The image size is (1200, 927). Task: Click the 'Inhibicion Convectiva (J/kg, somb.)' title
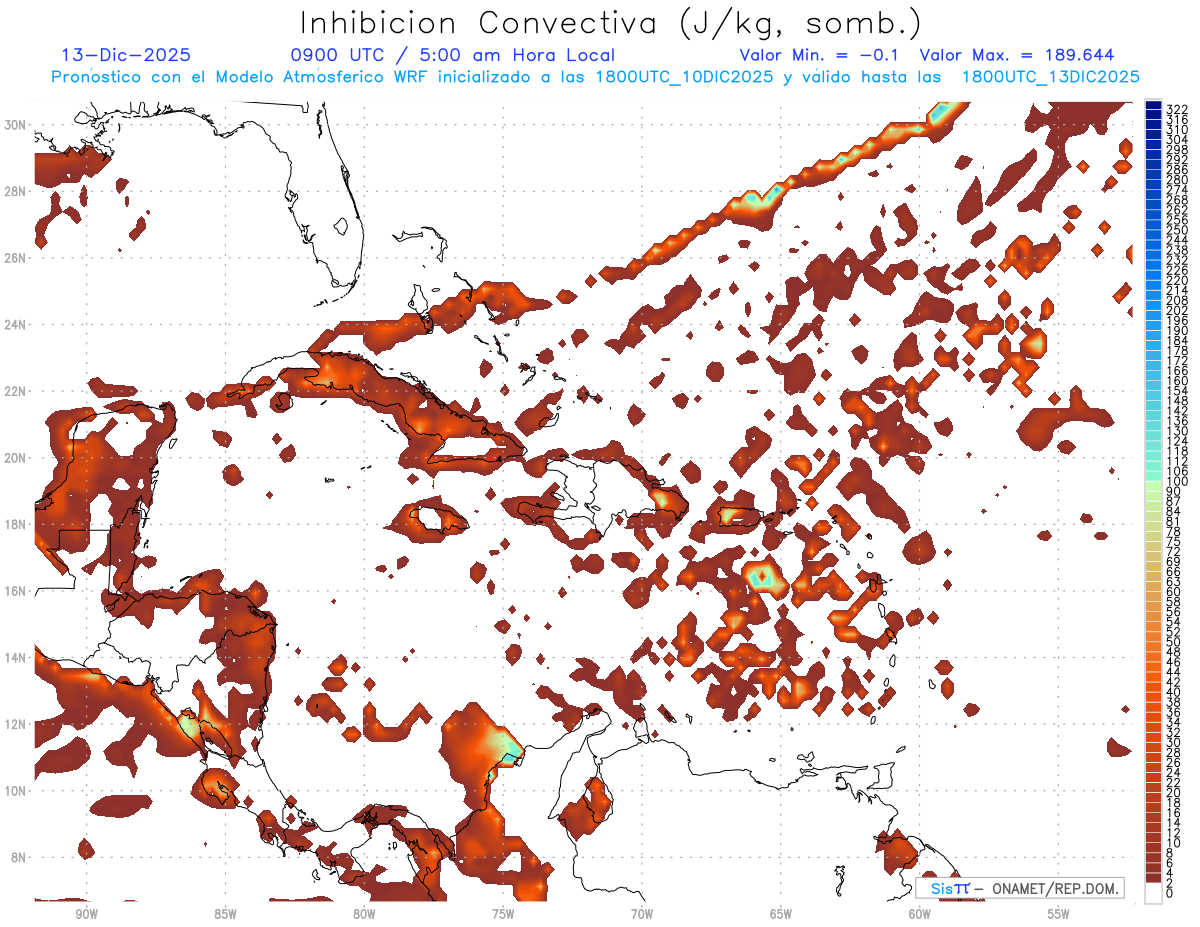(x=611, y=23)
